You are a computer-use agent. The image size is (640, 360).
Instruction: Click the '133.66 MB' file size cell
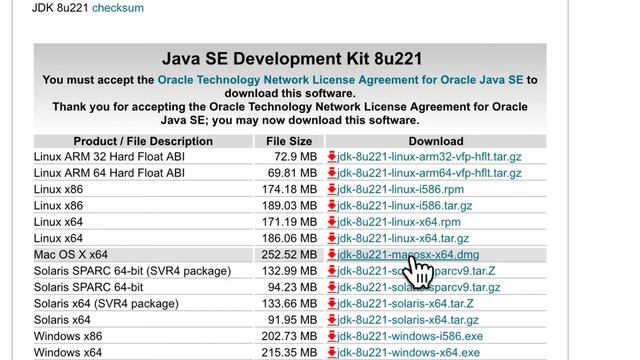click(289, 304)
